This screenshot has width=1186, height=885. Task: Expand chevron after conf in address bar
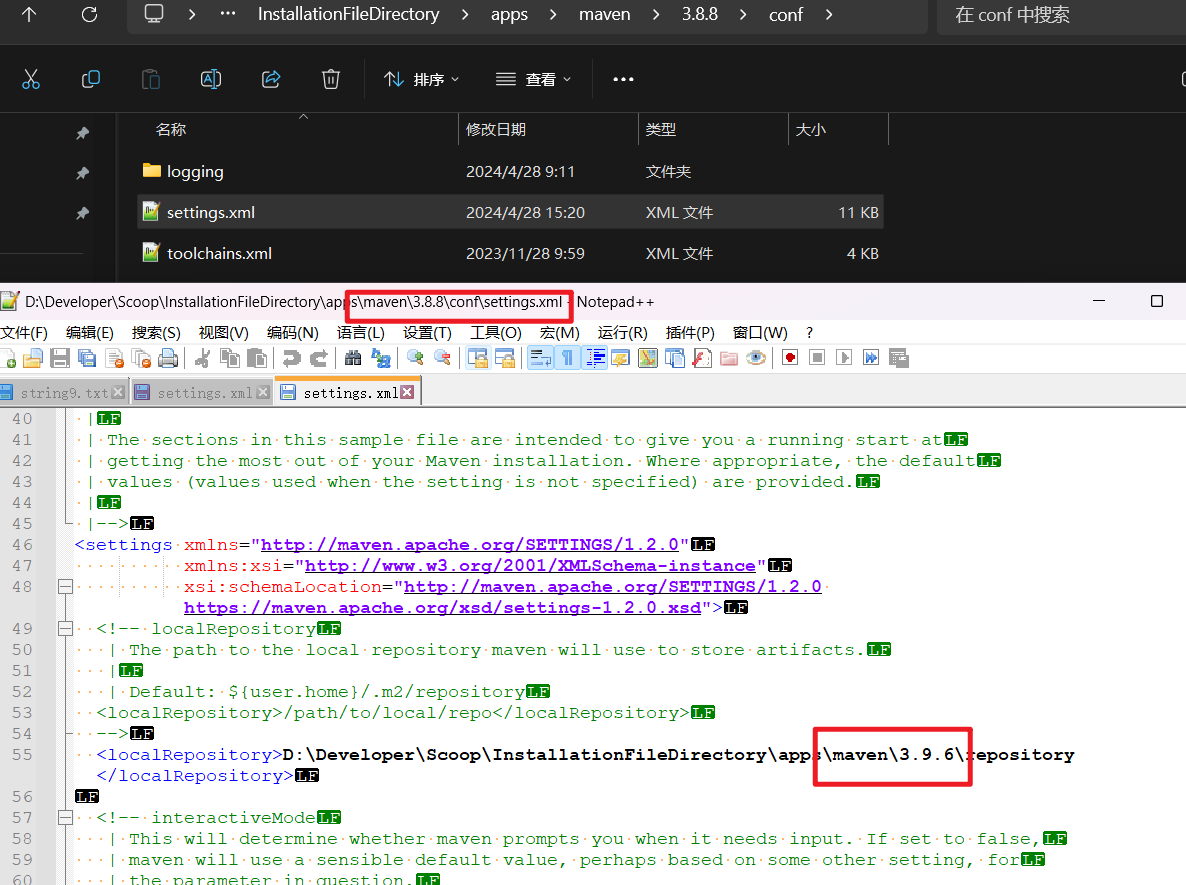(829, 14)
